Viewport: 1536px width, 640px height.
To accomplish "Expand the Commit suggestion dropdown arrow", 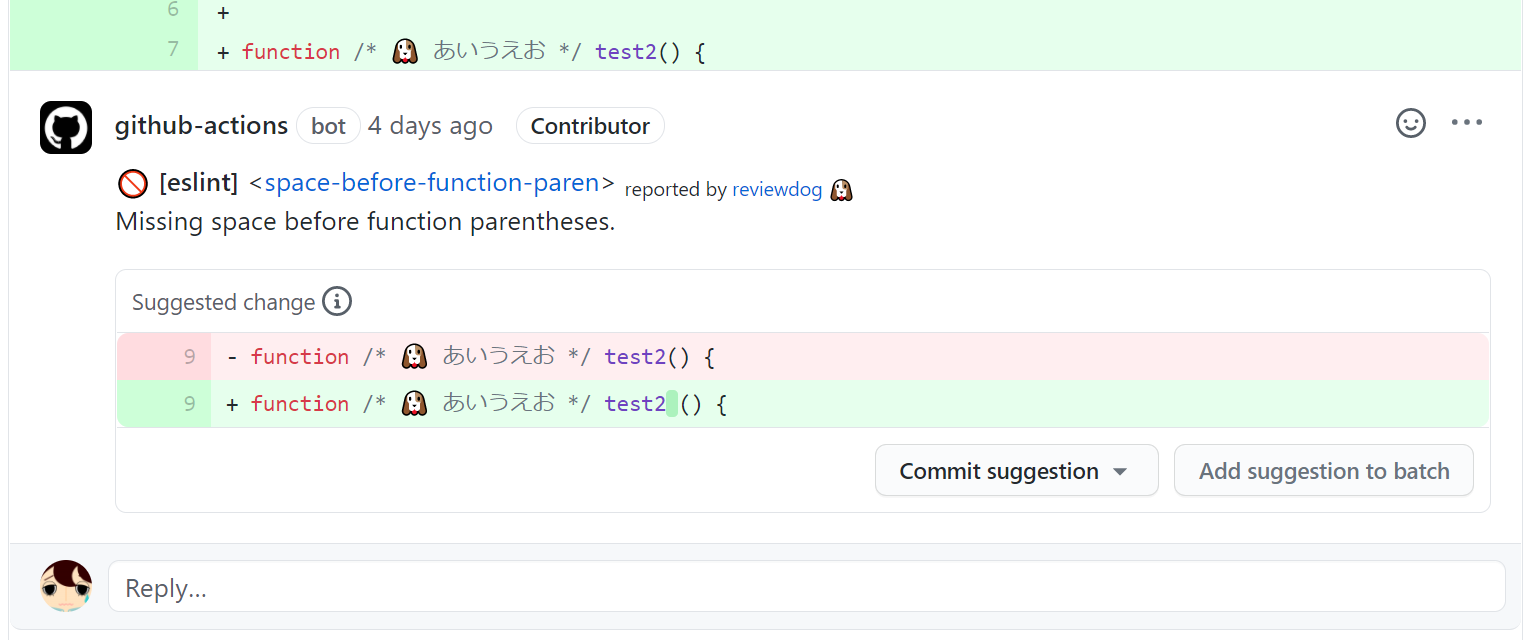I will coord(1121,471).
